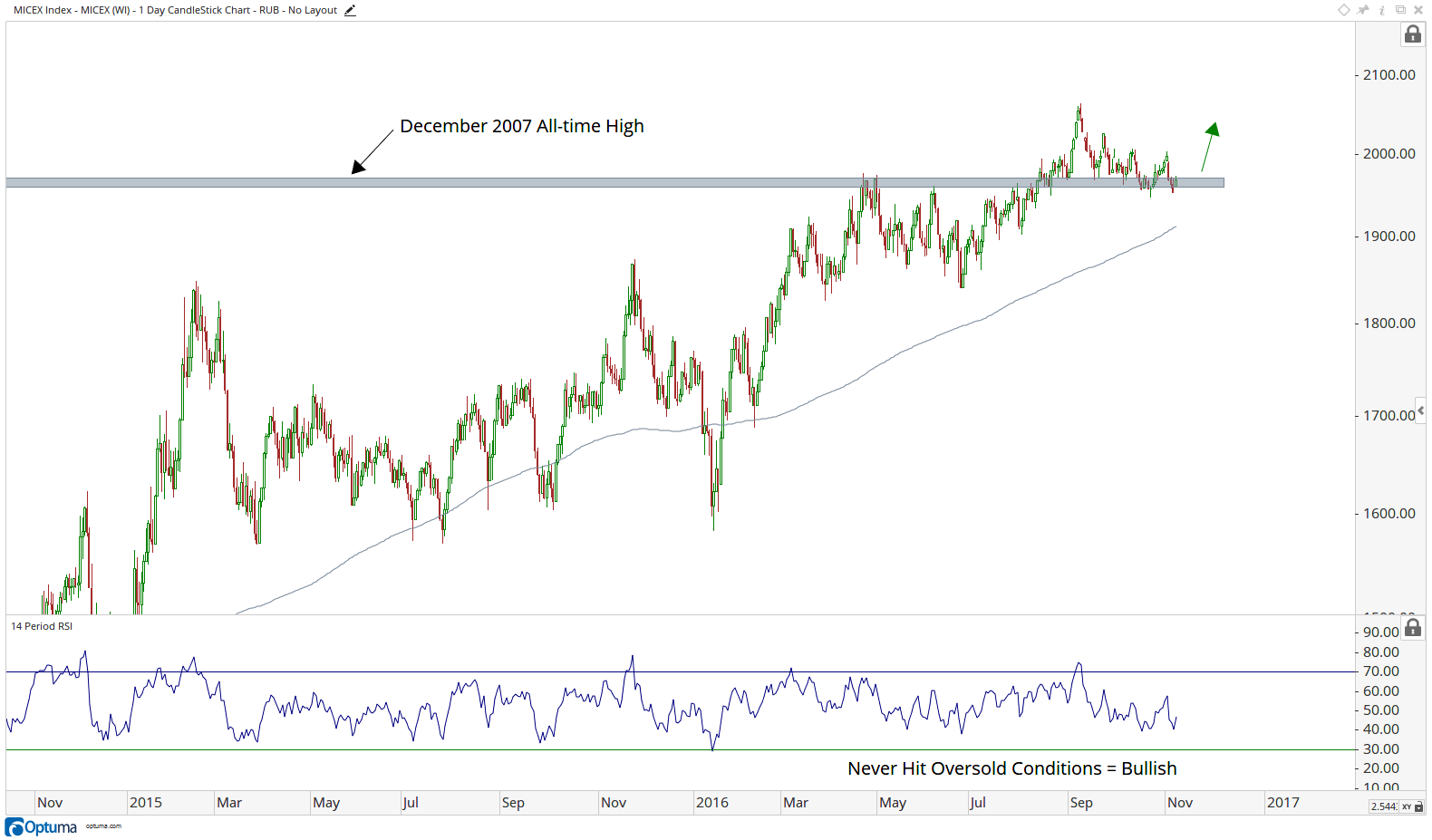This screenshot has width=1432, height=840.
Task: Pin the chart with the pushpin icon
Action: tap(1363, 10)
